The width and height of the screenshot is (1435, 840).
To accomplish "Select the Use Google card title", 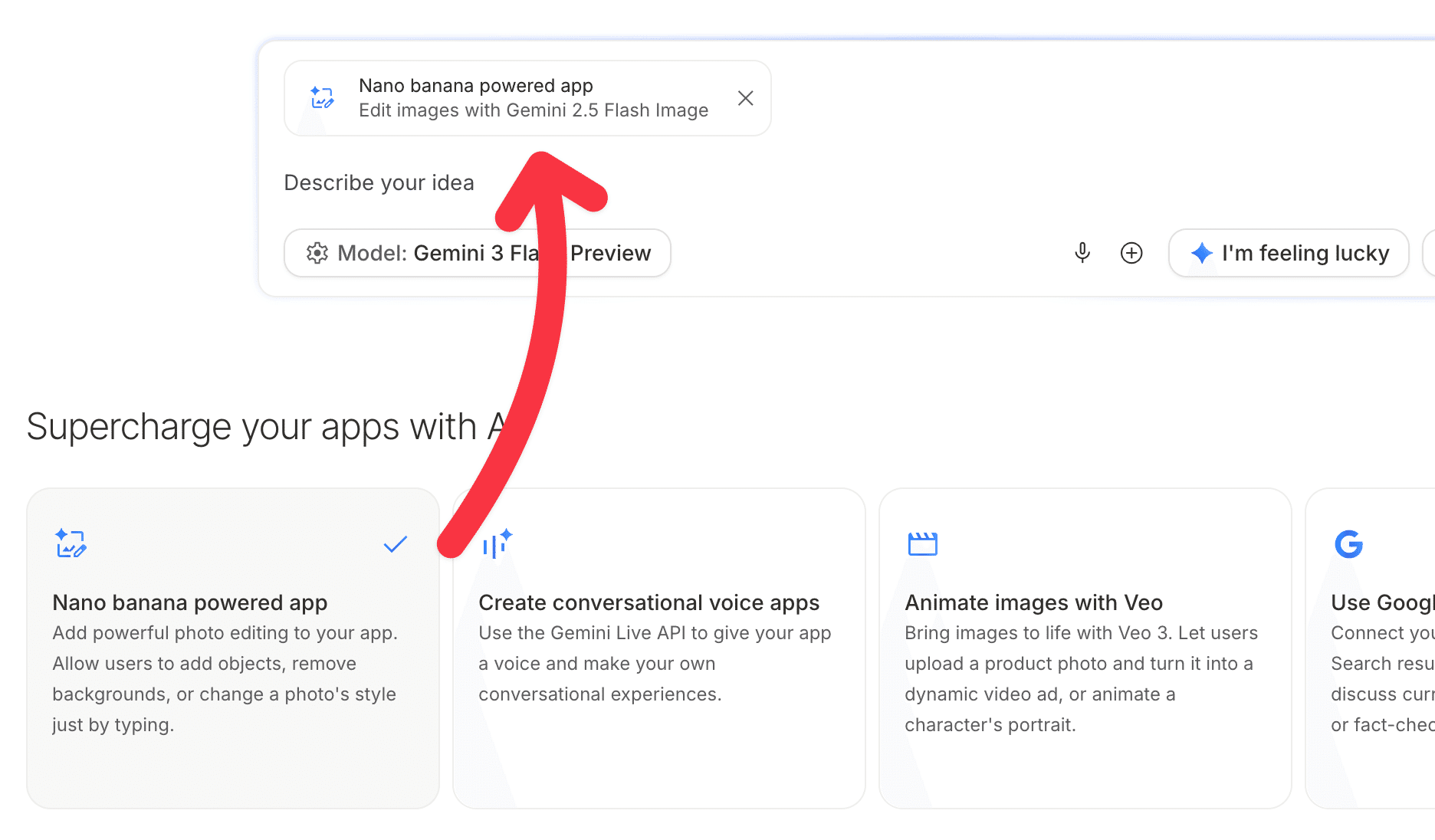I will click(x=1381, y=602).
